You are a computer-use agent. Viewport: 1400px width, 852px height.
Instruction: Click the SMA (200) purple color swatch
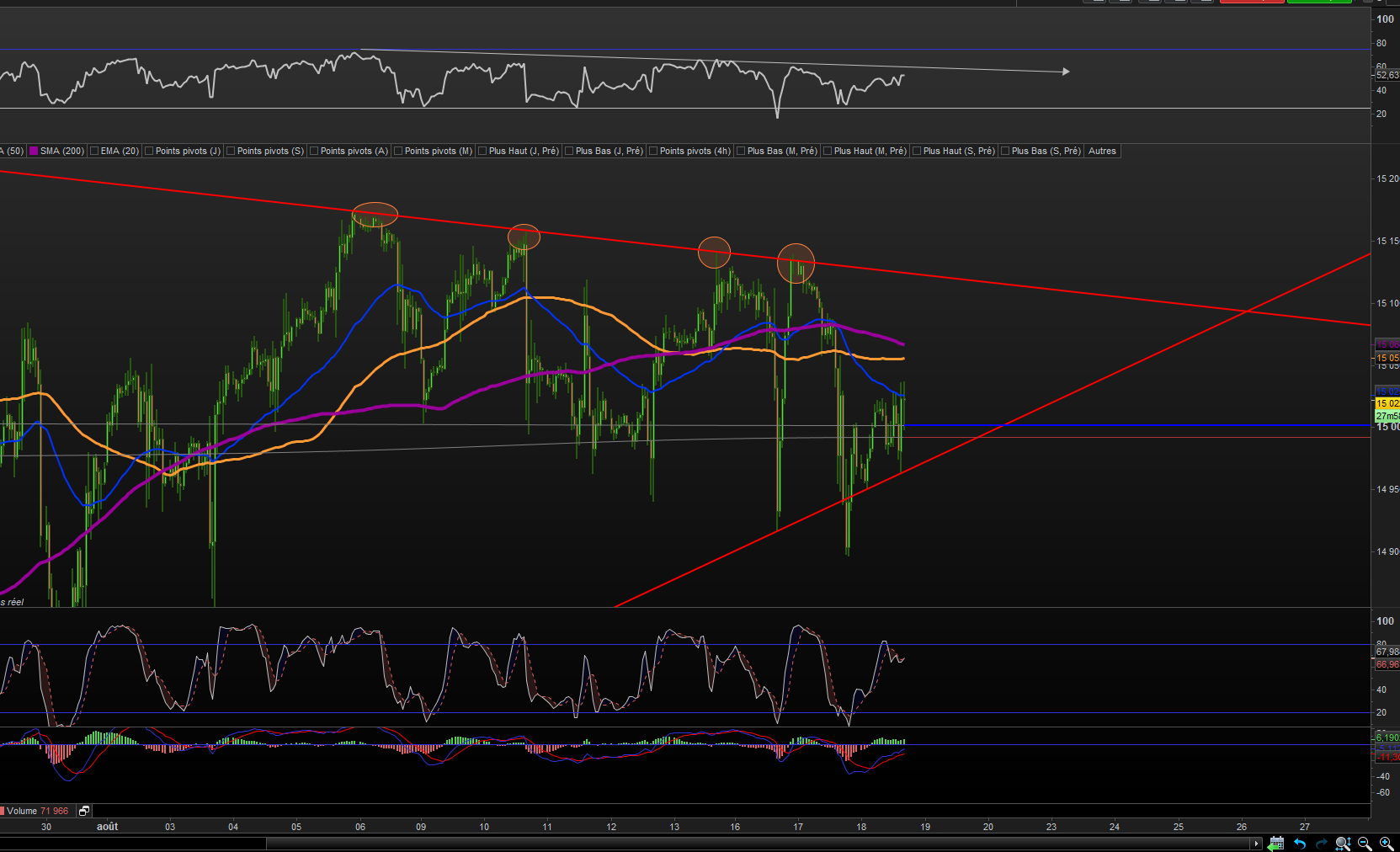click(35, 152)
